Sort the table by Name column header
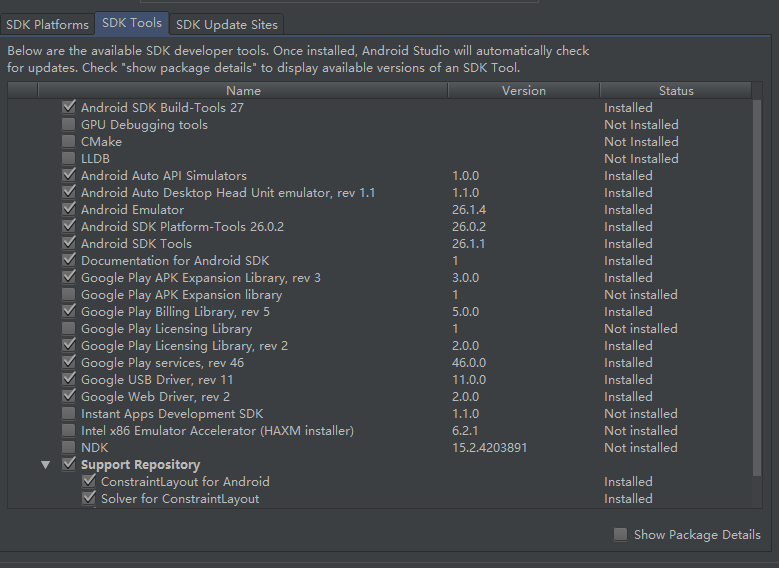This screenshot has width=779, height=568. click(243, 90)
